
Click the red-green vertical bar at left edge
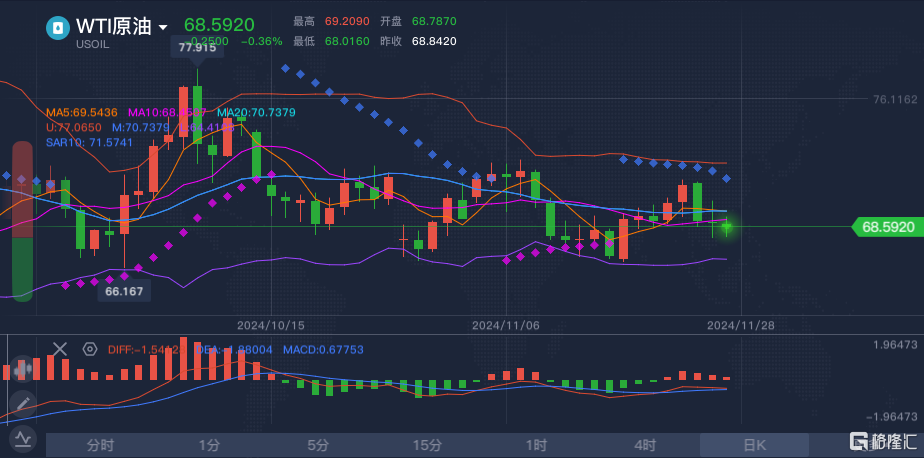23,222
